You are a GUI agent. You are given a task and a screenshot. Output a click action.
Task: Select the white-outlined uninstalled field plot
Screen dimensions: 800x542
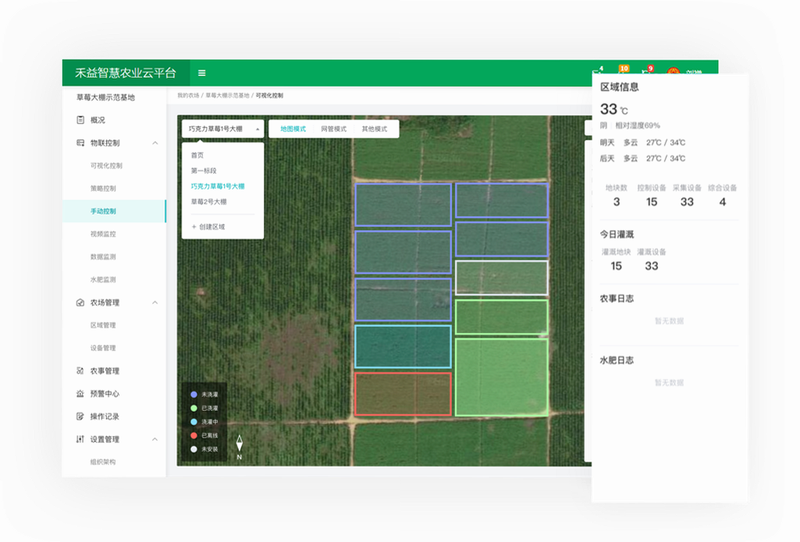(502, 278)
